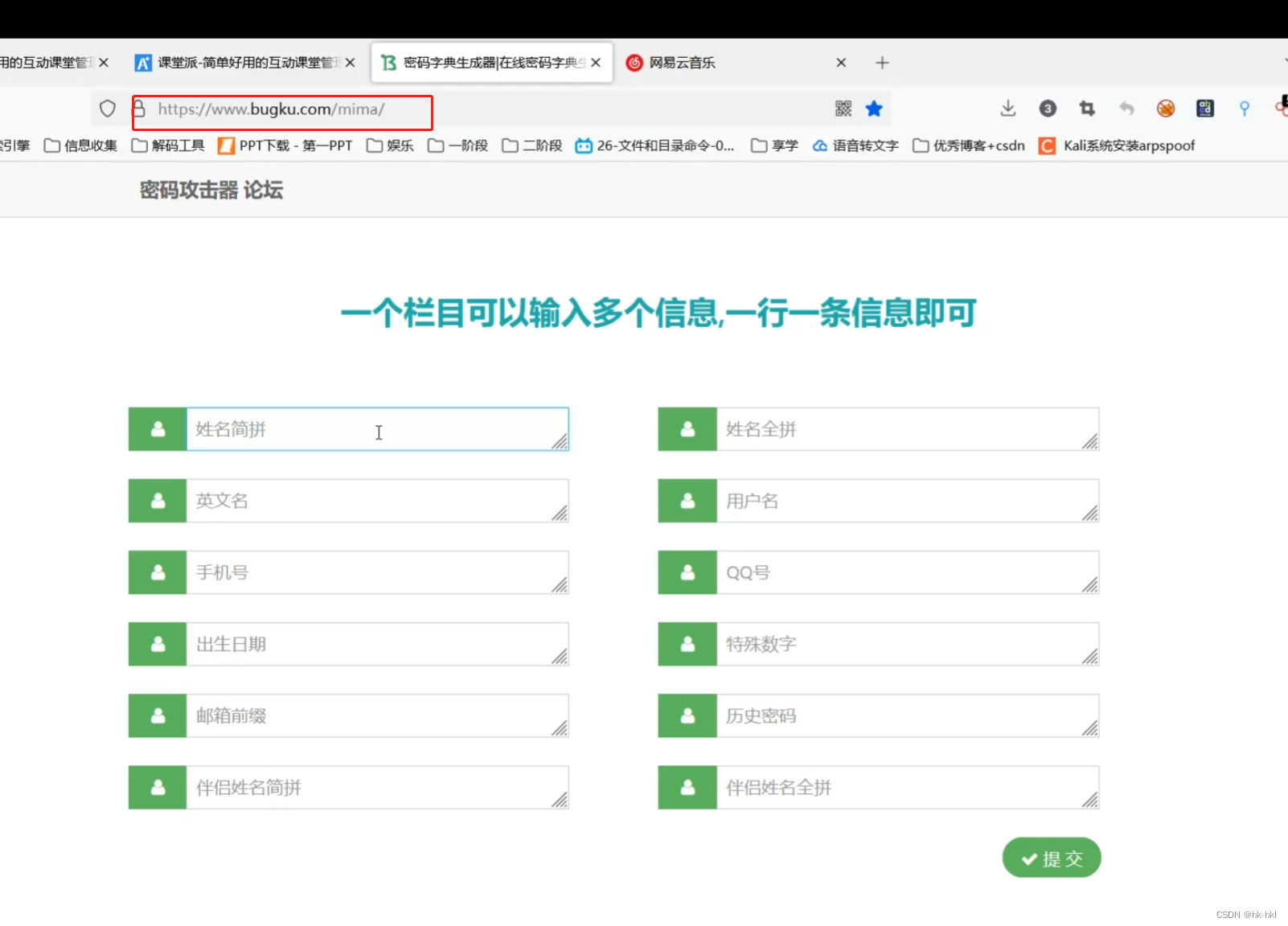Open the 解码工具 bookmarks folder
This screenshot has width=1288, height=926.
coord(176,145)
